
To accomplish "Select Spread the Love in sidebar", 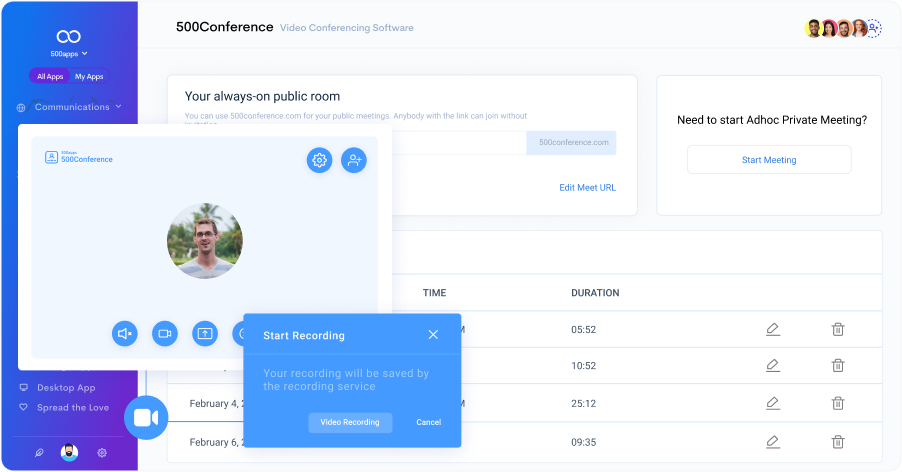I will pyautogui.click(x=71, y=407).
